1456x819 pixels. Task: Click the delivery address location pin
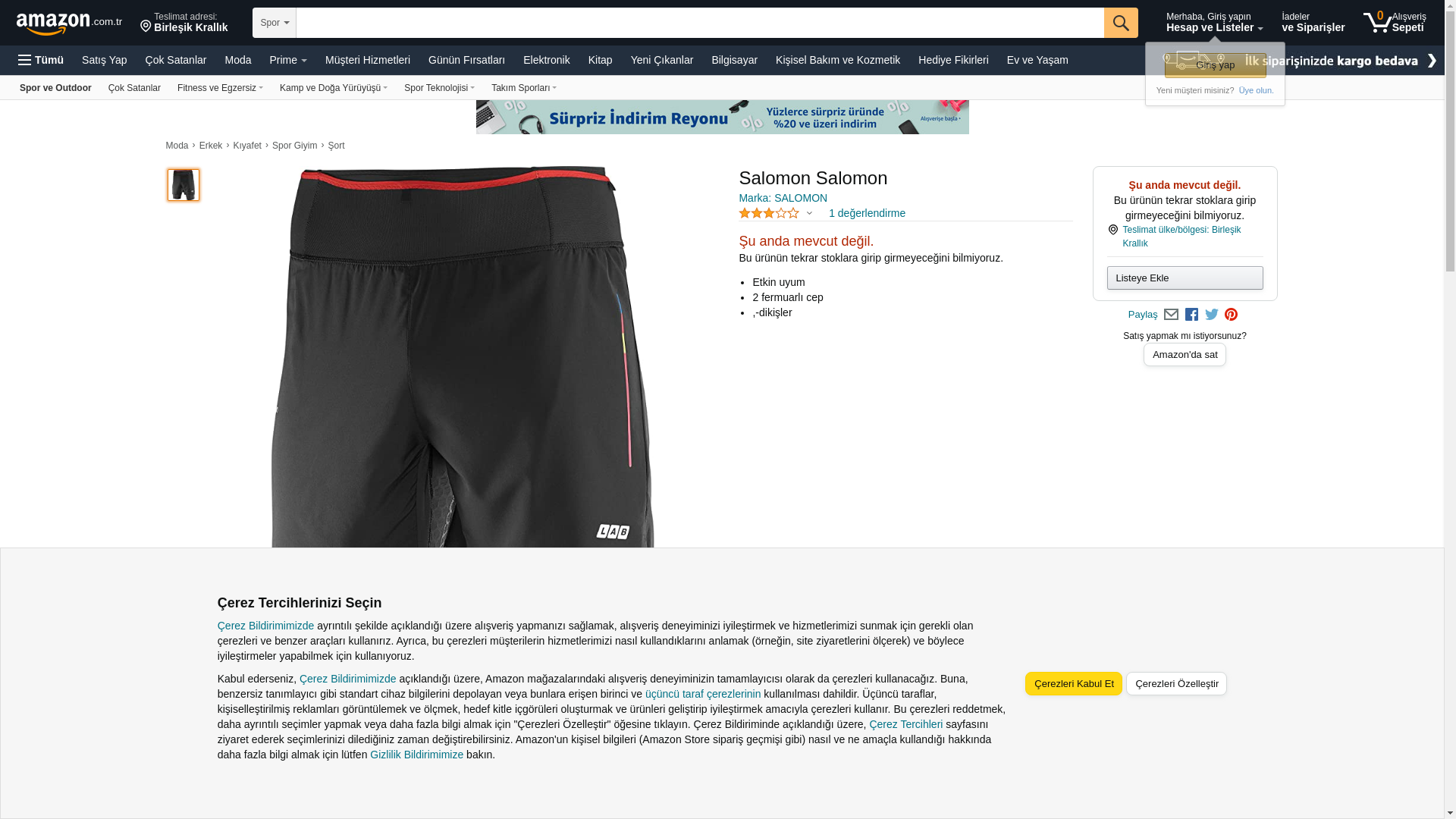[x=146, y=27]
